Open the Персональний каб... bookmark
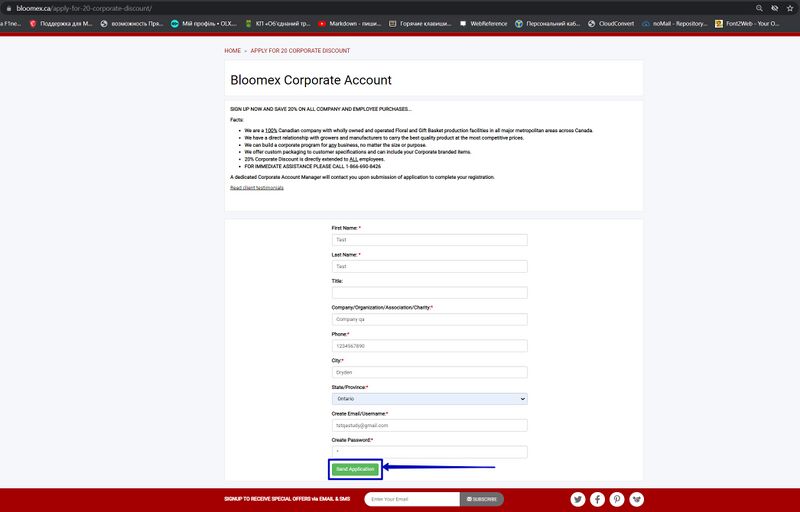Screen dimensions: 800x512 [x=548, y=23]
